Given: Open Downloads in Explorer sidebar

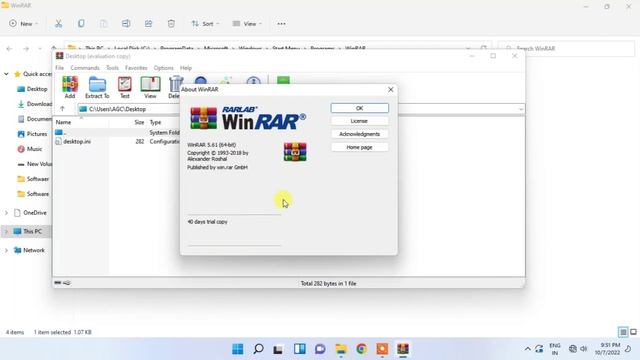Looking at the screenshot, I should (x=35, y=104).
